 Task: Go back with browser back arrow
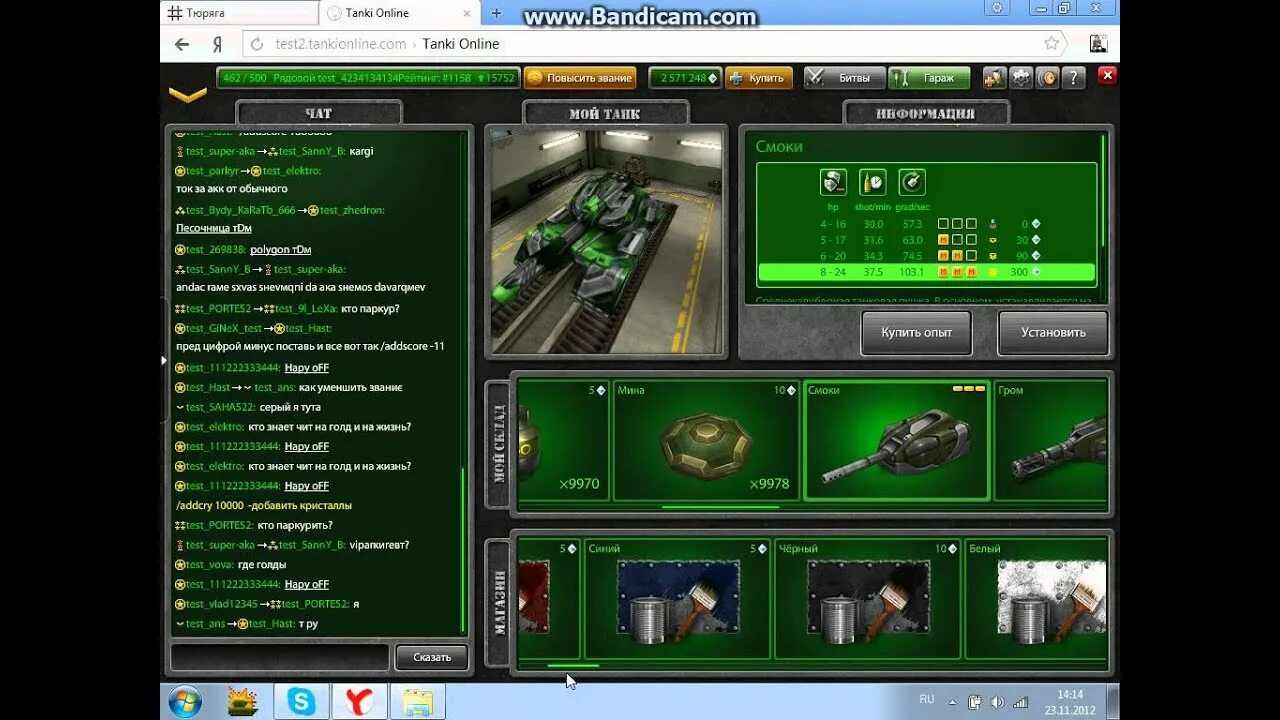click(x=182, y=44)
